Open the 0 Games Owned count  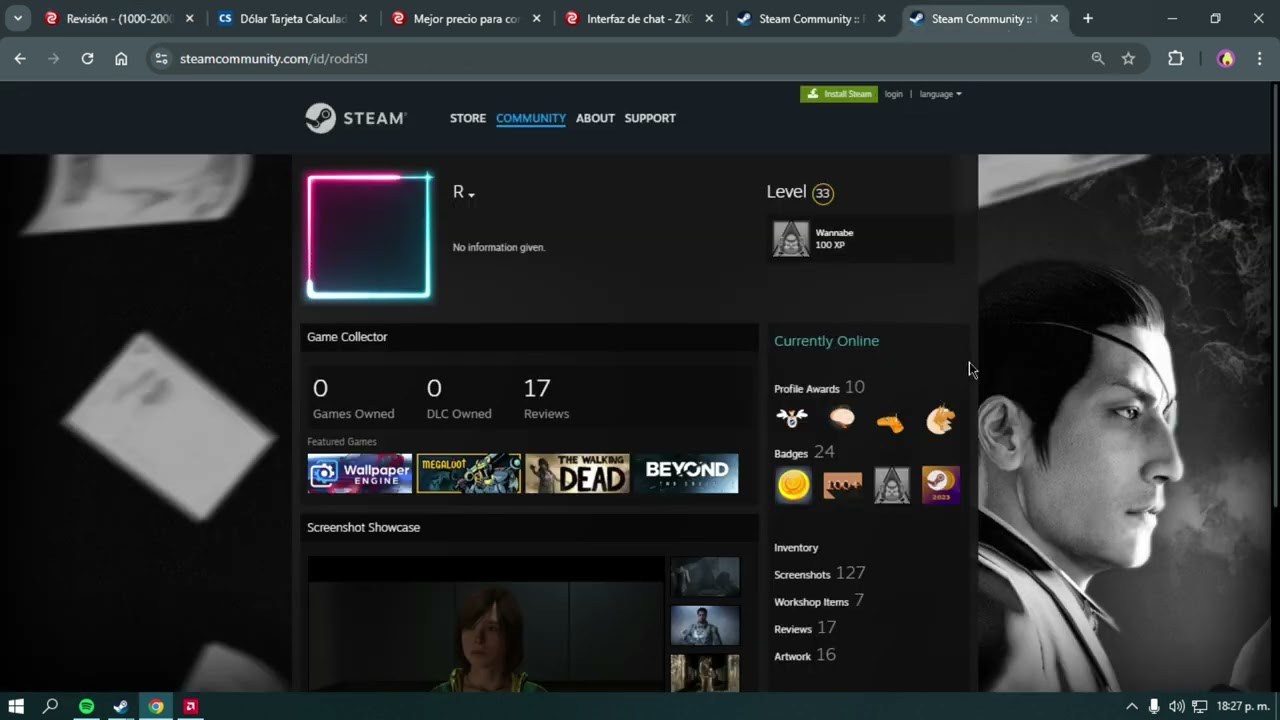pos(353,398)
